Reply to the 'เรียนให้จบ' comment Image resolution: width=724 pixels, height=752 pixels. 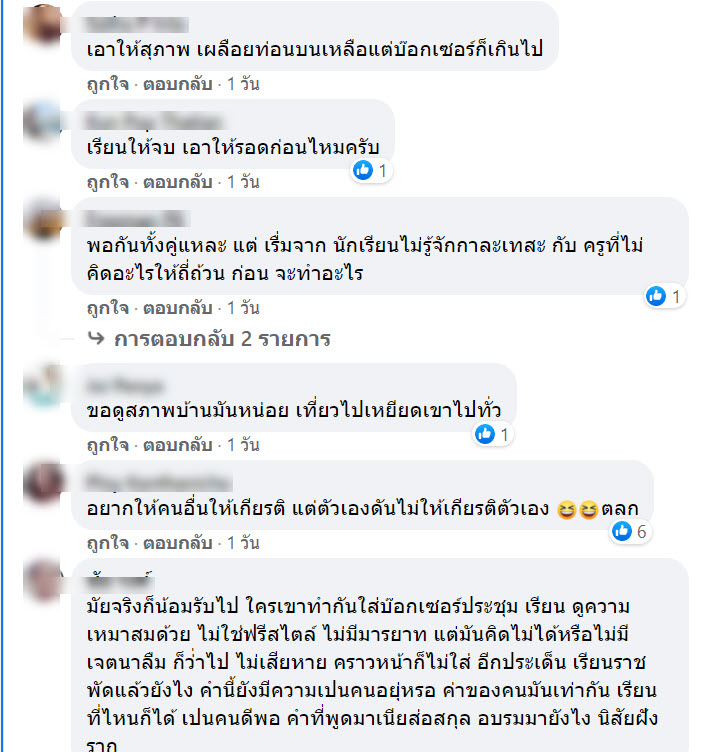pos(177,182)
